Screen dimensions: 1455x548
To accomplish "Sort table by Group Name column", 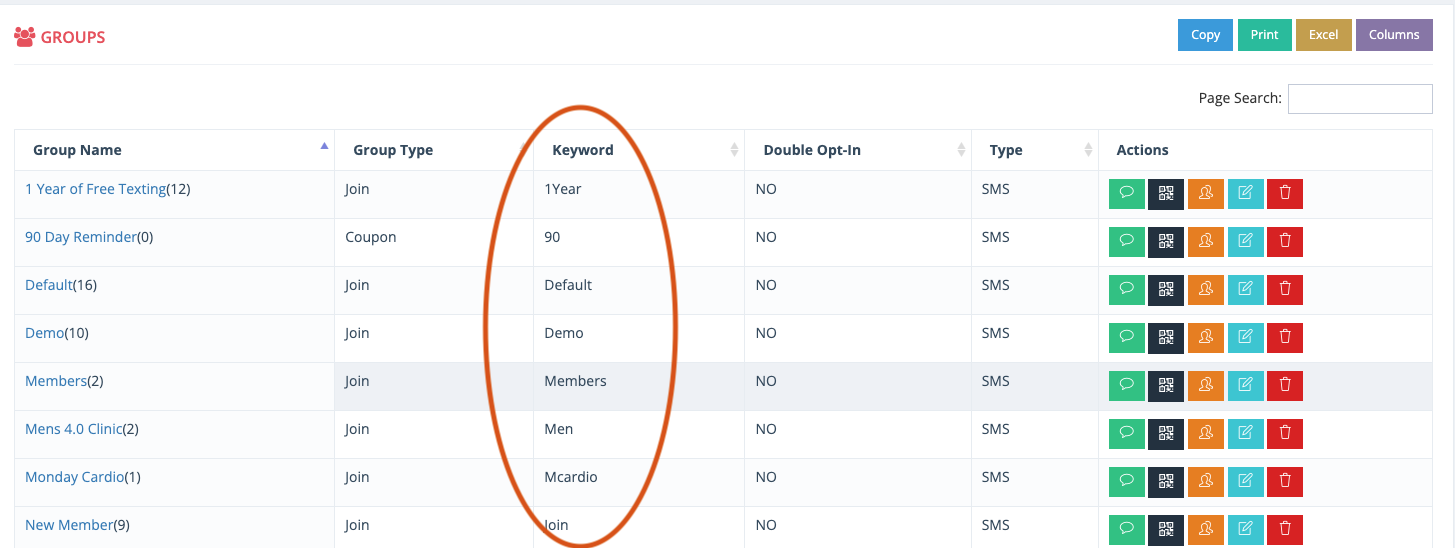I will coord(174,150).
